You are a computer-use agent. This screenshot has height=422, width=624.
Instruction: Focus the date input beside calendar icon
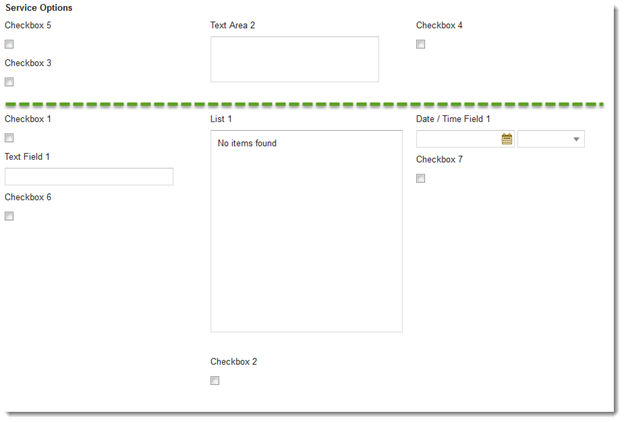[458, 139]
